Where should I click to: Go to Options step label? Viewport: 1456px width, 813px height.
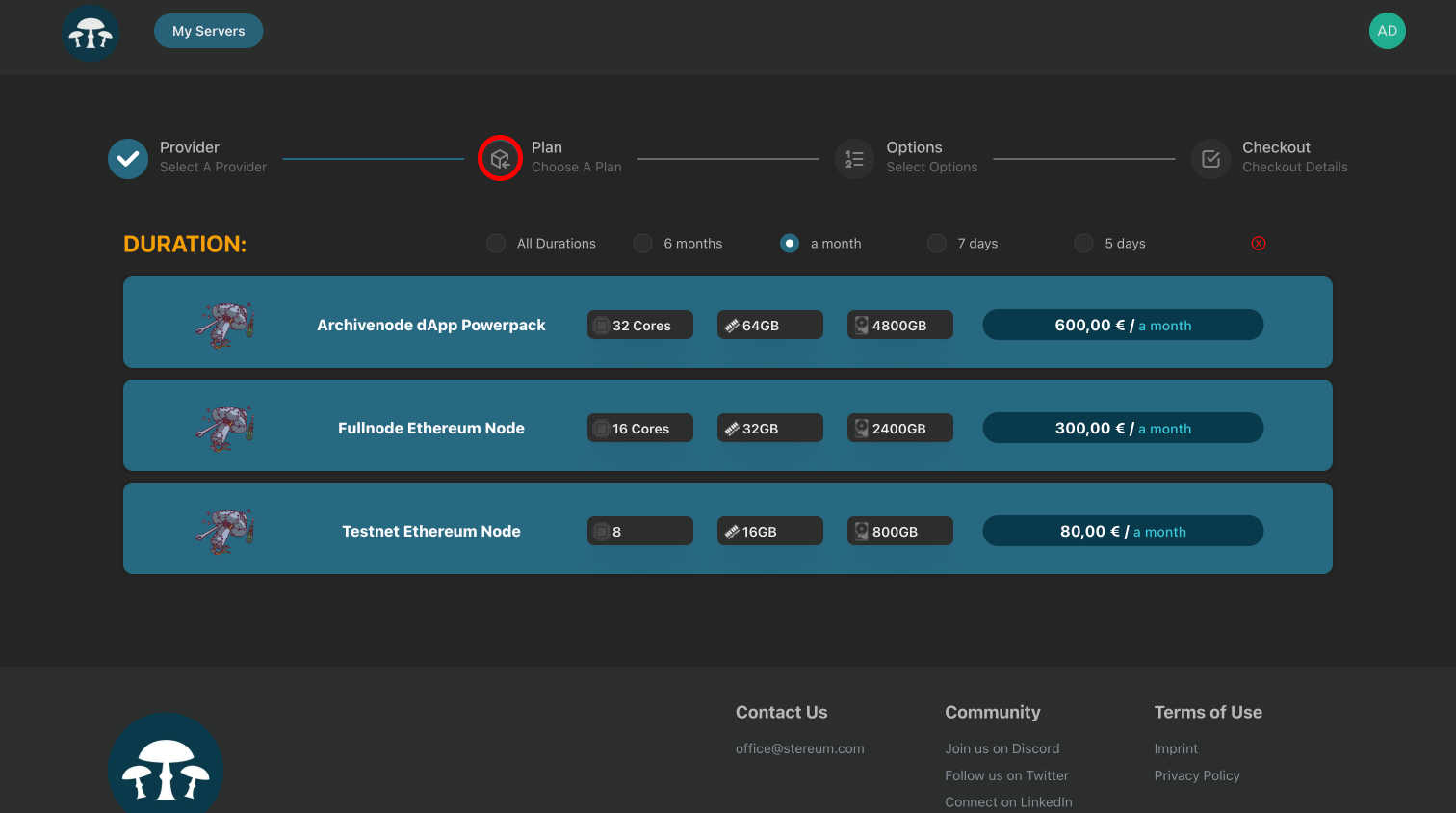point(914,147)
